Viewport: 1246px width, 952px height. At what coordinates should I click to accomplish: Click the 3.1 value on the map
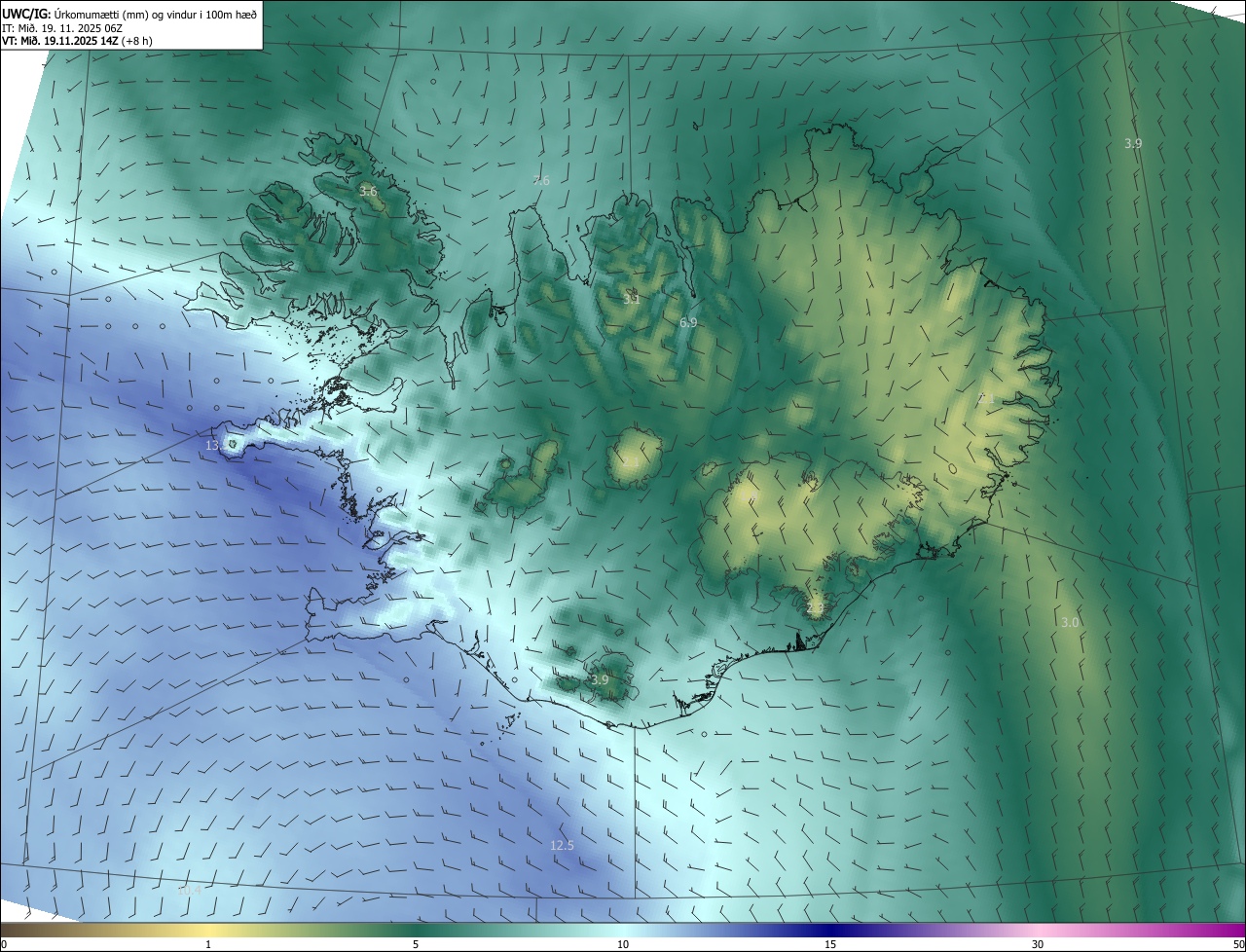pyautogui.click(x=632, y=300)
